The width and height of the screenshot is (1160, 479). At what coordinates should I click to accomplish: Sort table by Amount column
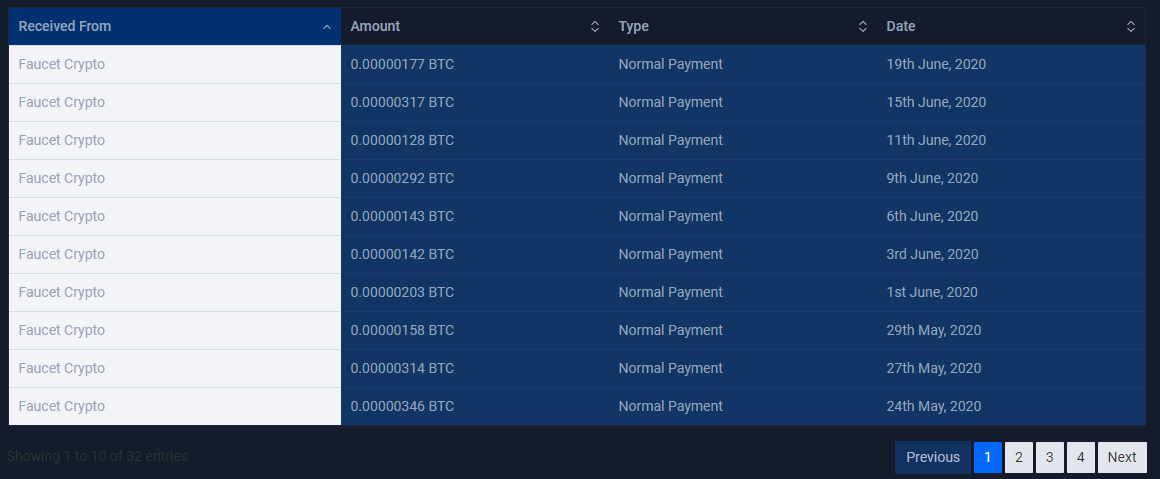click(x=475, y=27)
